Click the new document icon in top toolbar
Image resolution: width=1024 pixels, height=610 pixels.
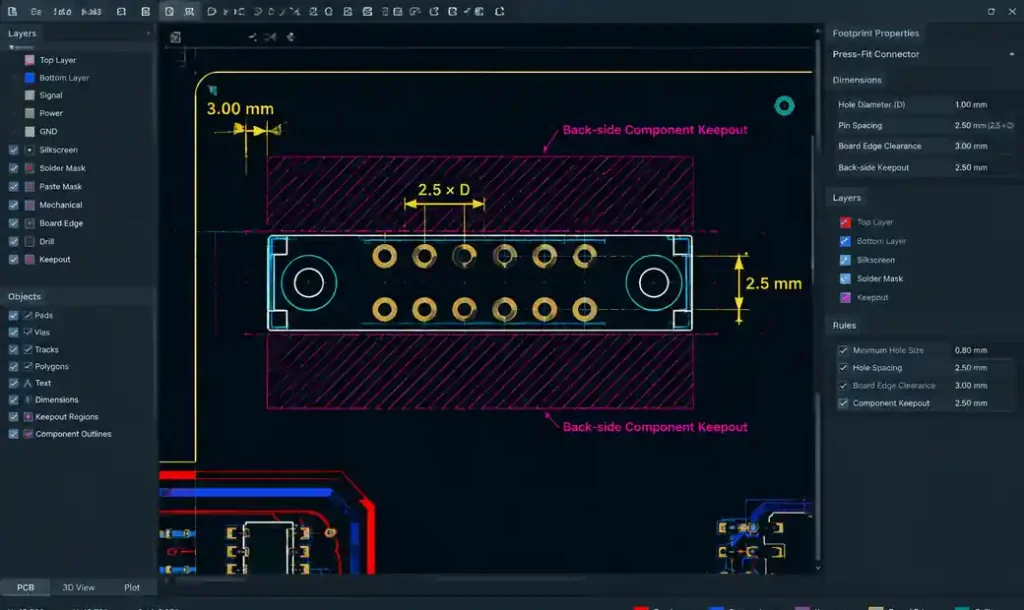click(x=12, y=11)
